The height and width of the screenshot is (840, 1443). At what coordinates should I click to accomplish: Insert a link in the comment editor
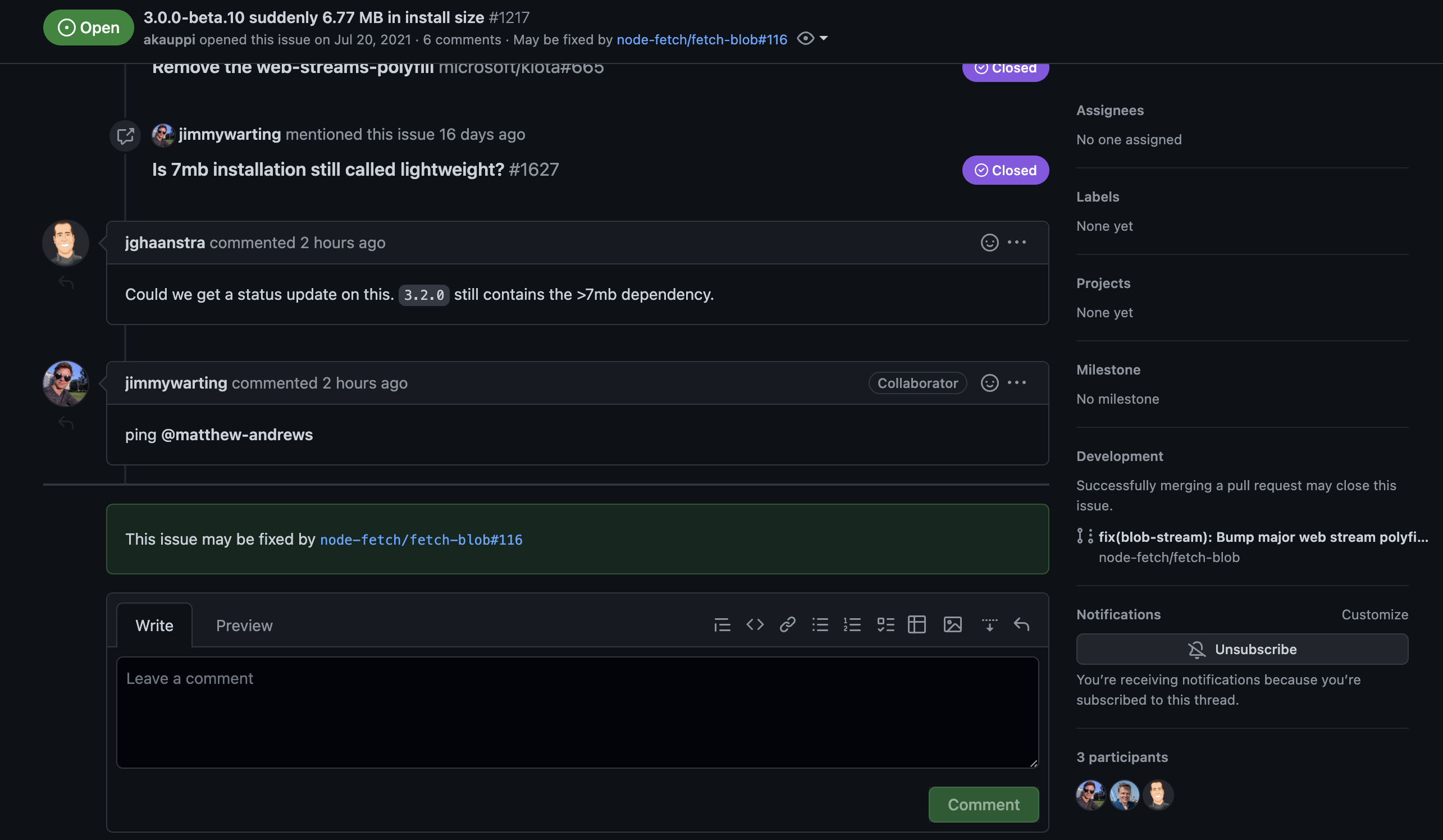(788, 624)
